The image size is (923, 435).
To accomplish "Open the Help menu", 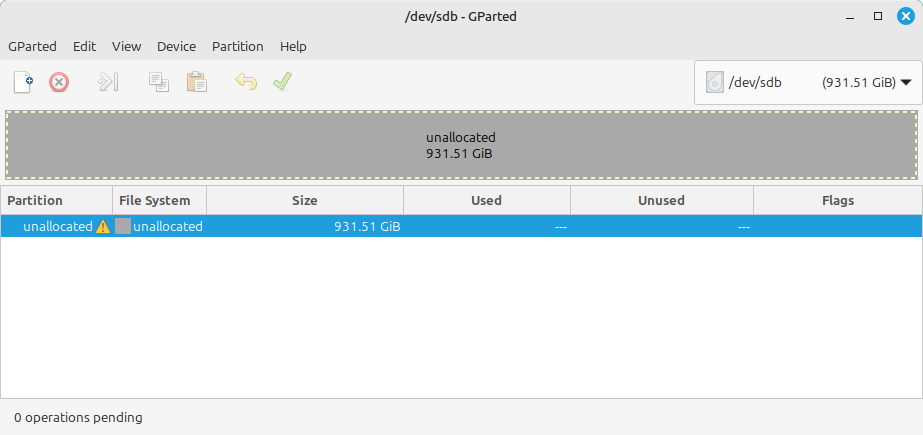I will (293, 47).
